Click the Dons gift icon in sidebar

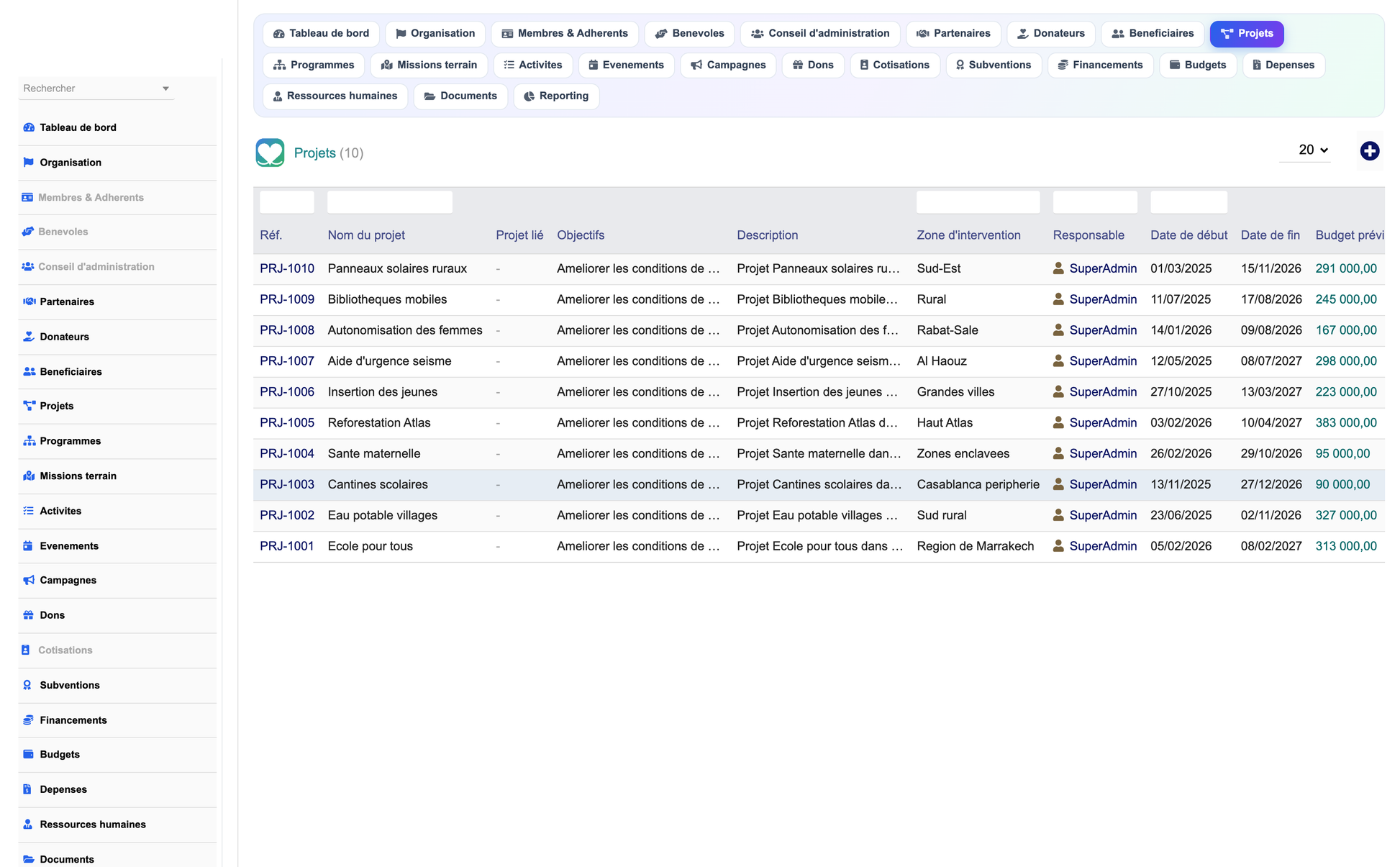tap(29, 615)
